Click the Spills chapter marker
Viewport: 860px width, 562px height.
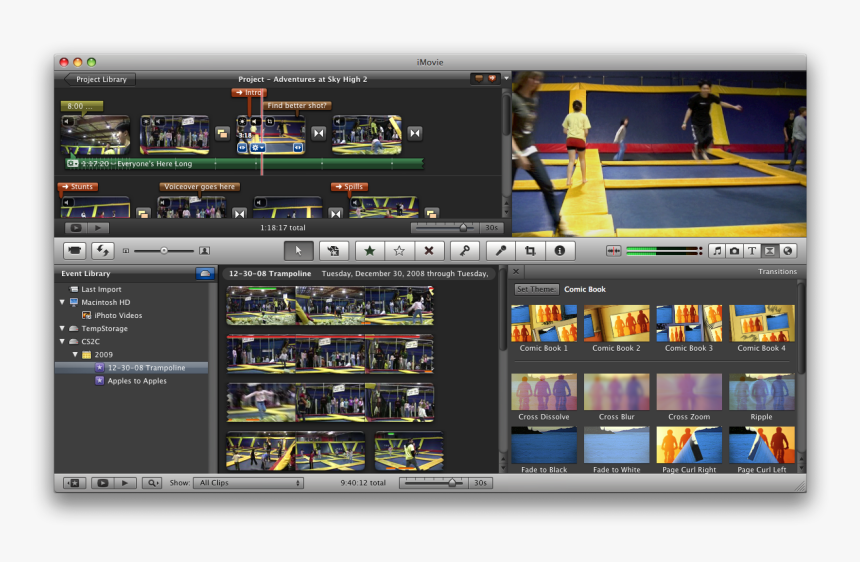[349, 186]
